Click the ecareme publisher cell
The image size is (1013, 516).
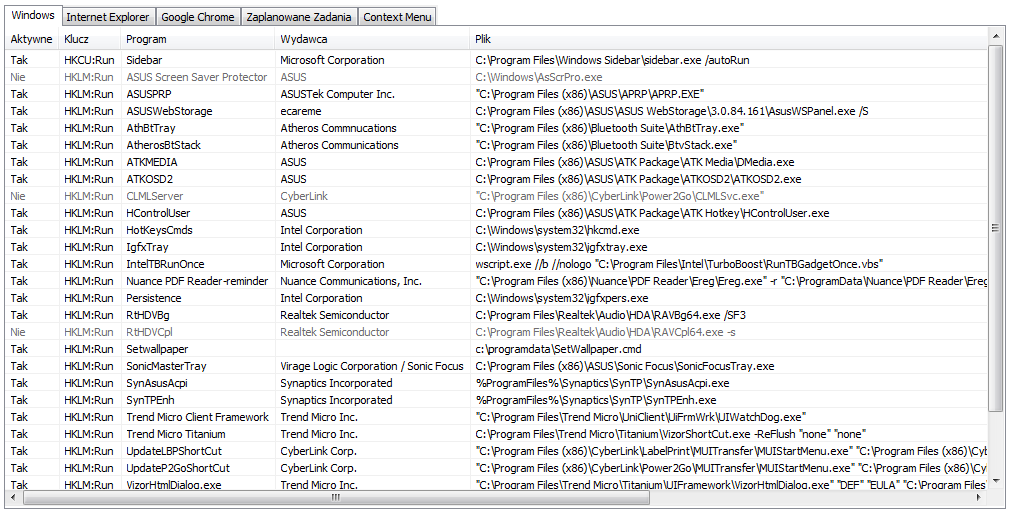point(300,111)
